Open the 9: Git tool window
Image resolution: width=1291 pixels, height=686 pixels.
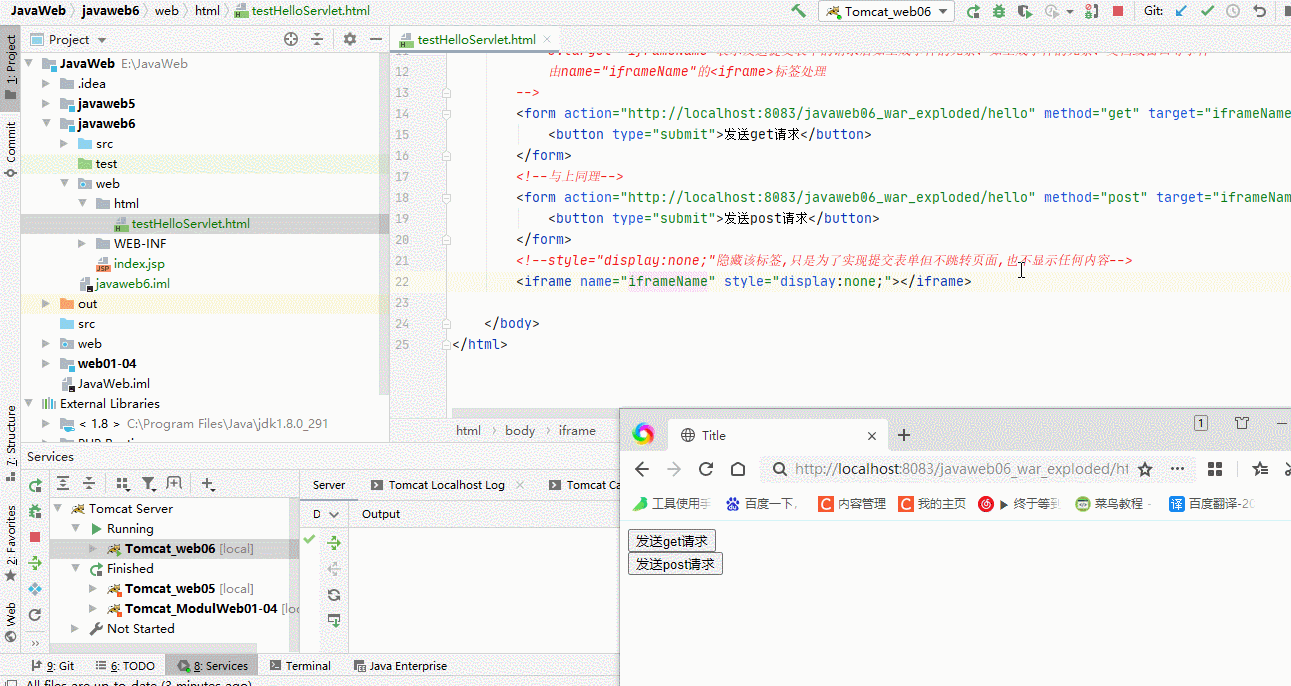point(53,666)
